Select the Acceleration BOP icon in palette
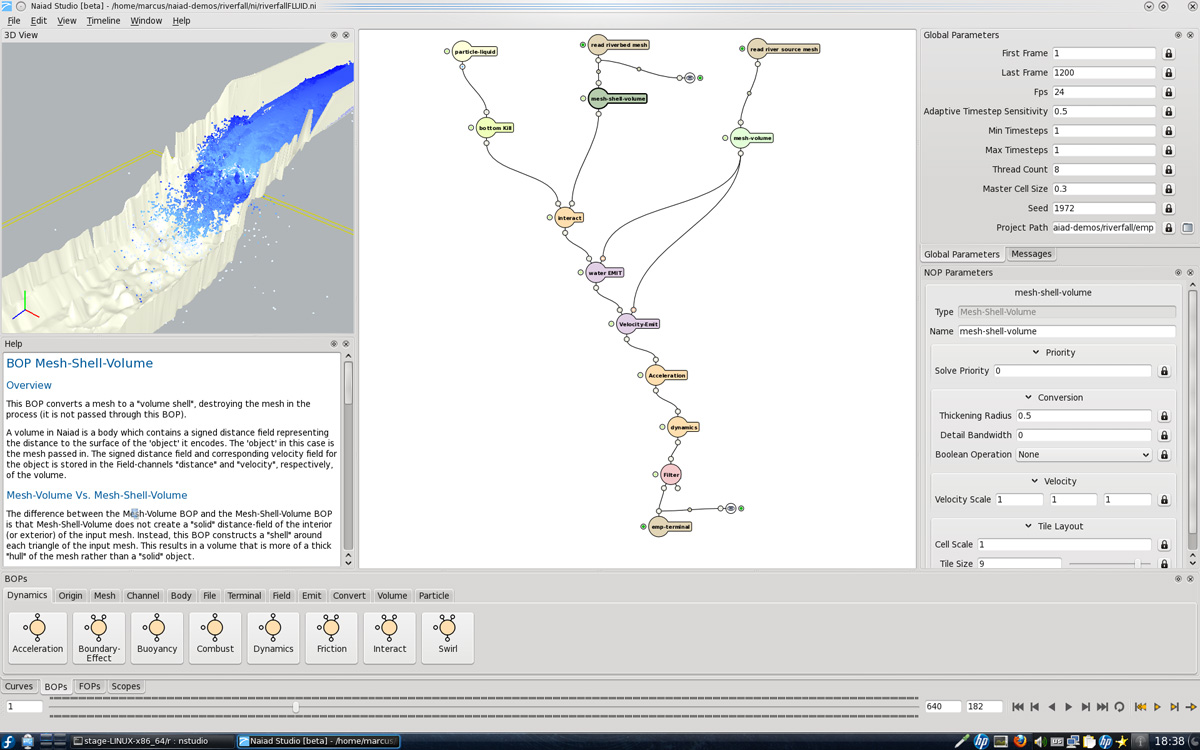Viewport: 1200px width, 750px height. tap(38, 637)
